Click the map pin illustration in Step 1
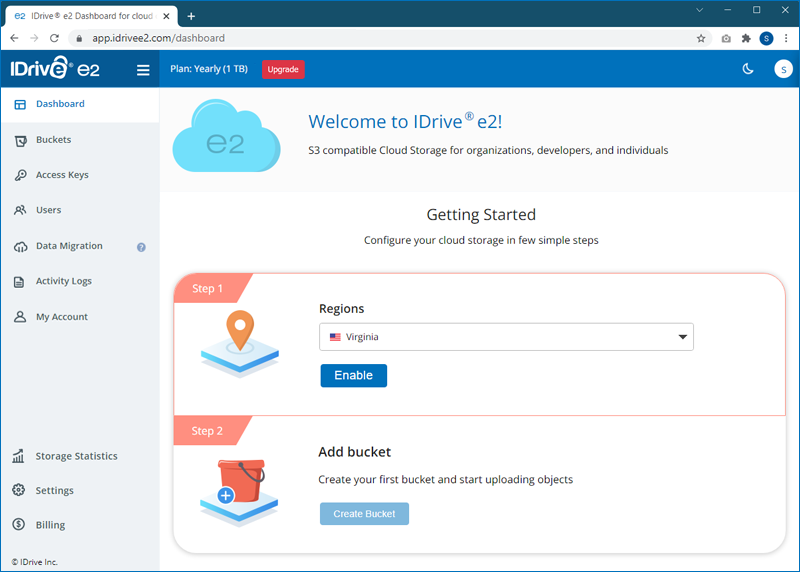The width and height of the screenshot is (800, 572). [239, 344]
